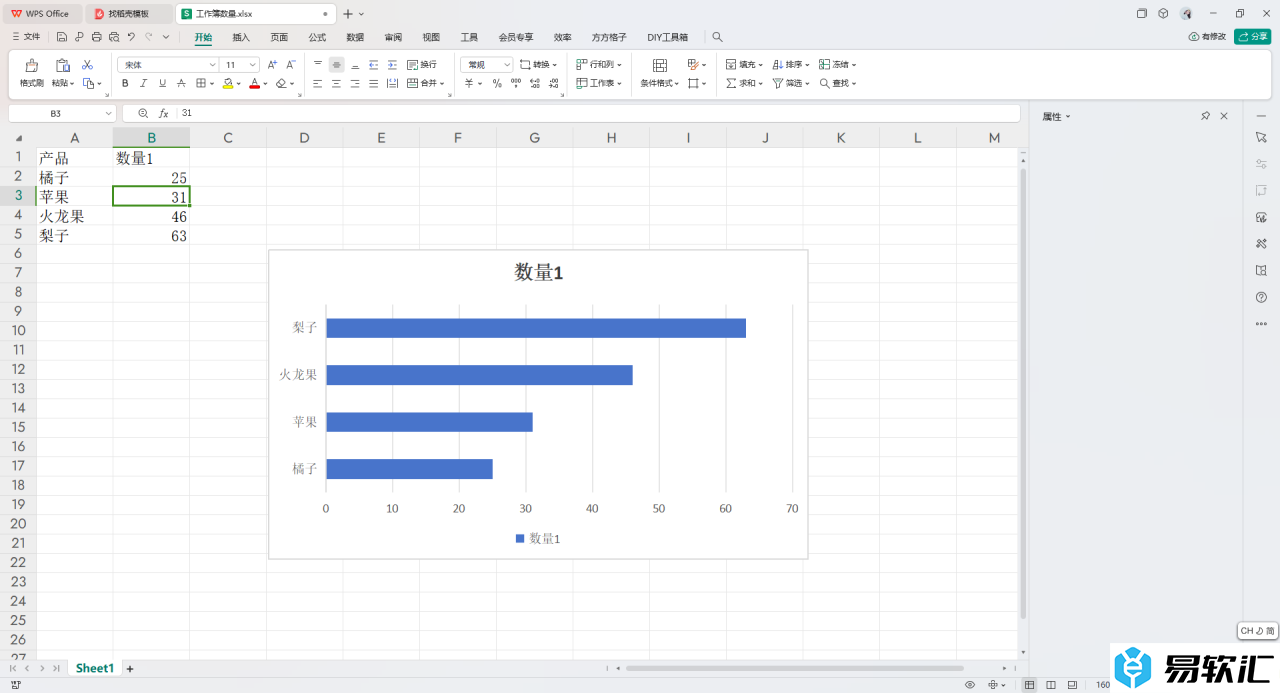Screen dimensions: 1280x693
Task: Add a new sheet with plus button
Action: [x=130, y=668]
